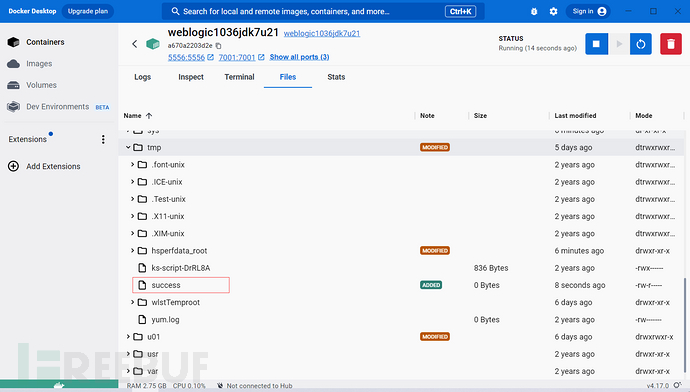Expand the .font-unix folder
Viewport: 690px width, 392px height.
coord(132,165)
